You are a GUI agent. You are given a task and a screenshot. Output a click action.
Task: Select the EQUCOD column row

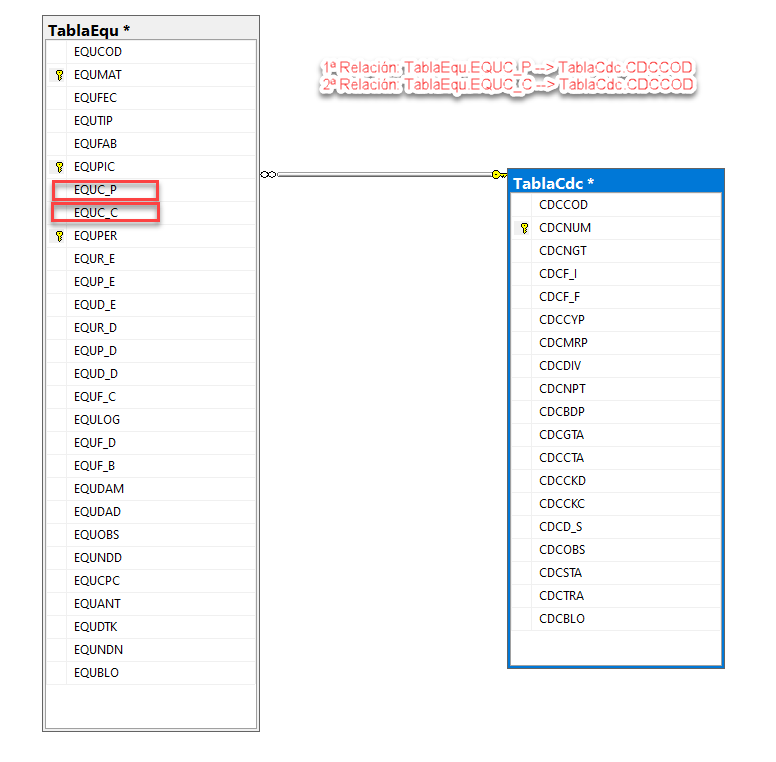click(151, 52)
